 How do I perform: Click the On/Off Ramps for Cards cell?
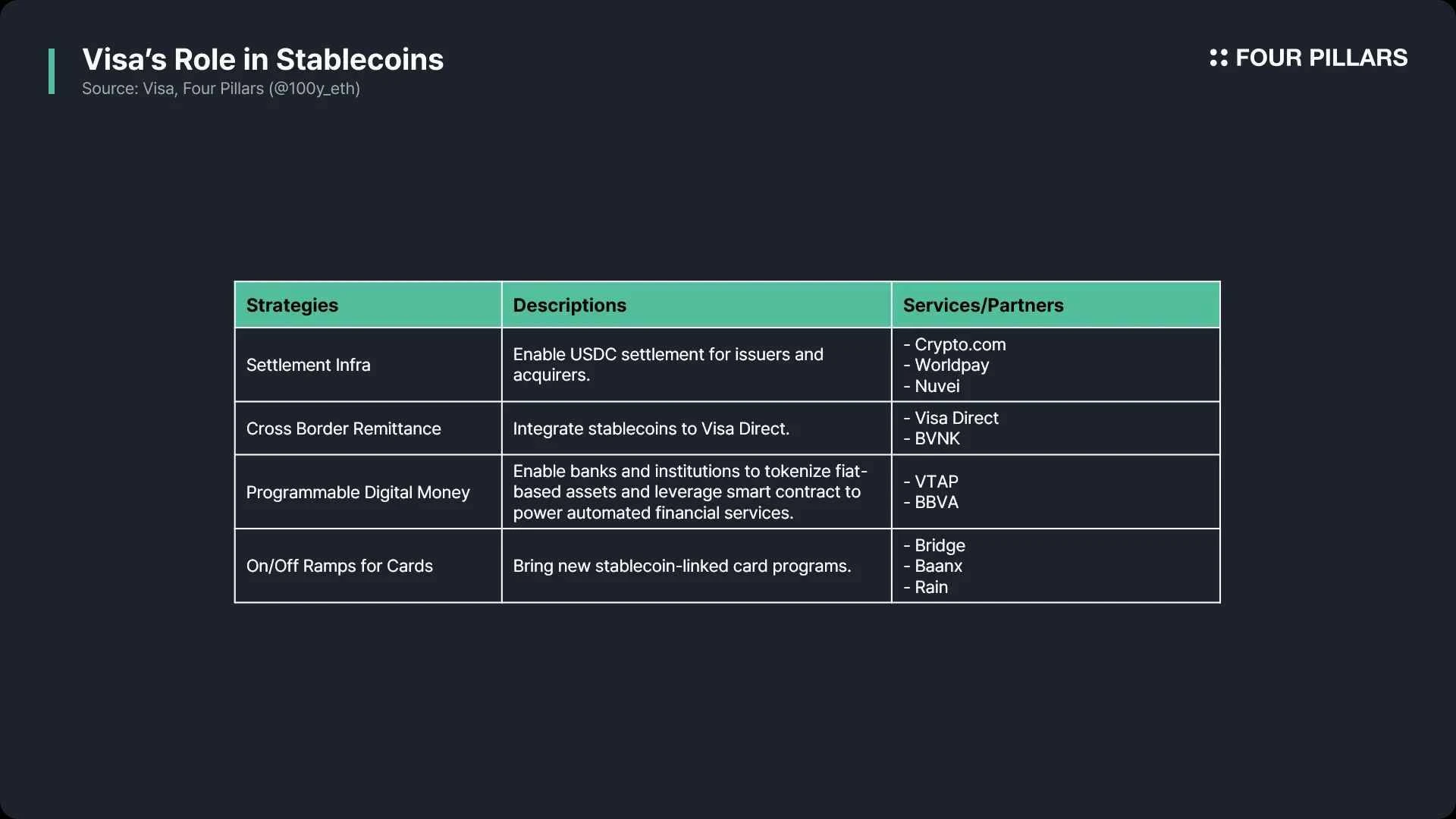[x=339, y=566]
